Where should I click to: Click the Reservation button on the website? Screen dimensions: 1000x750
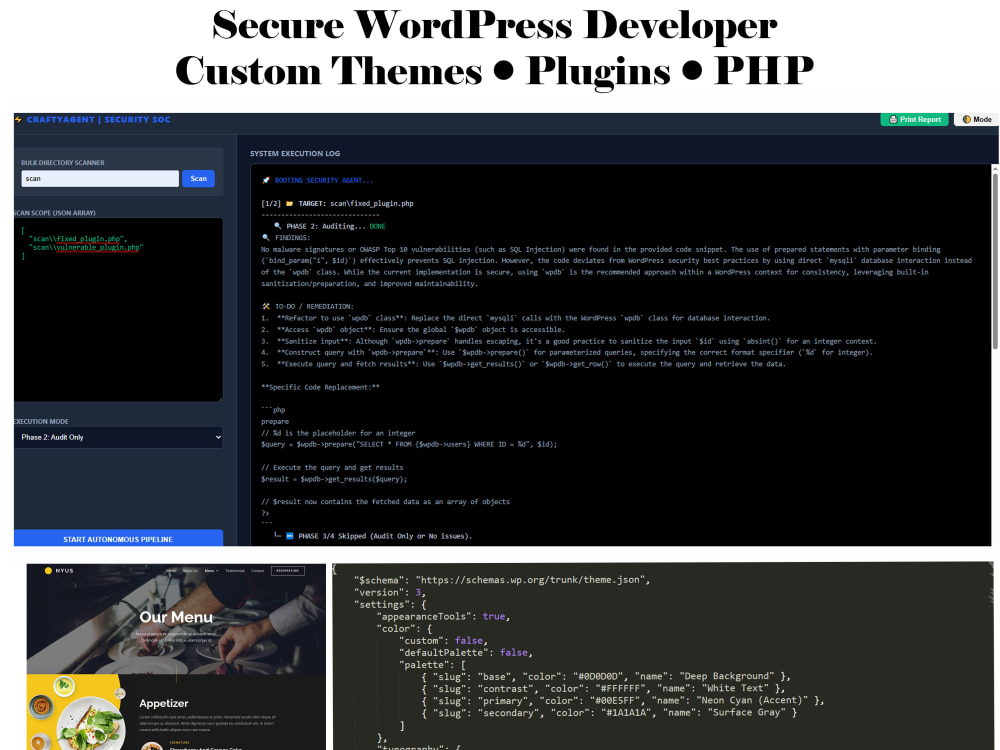pos(288,570)
